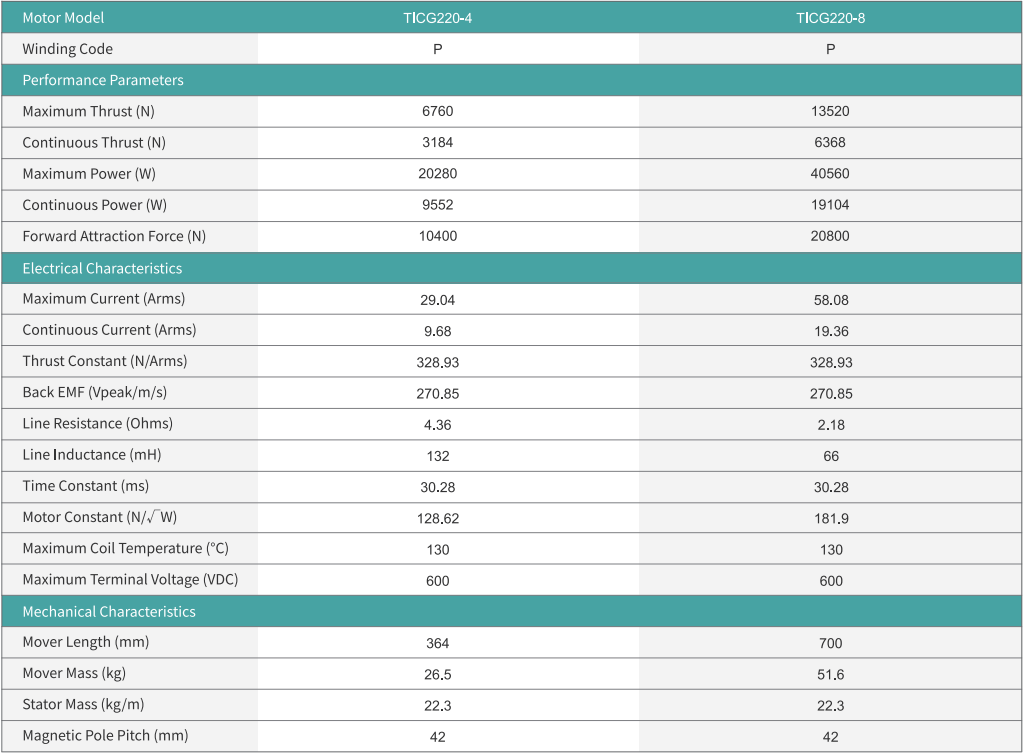Click the Maximum Power value 40560
The height and width of the screenshot is (756, 1024).
click(x=830, y=174)
